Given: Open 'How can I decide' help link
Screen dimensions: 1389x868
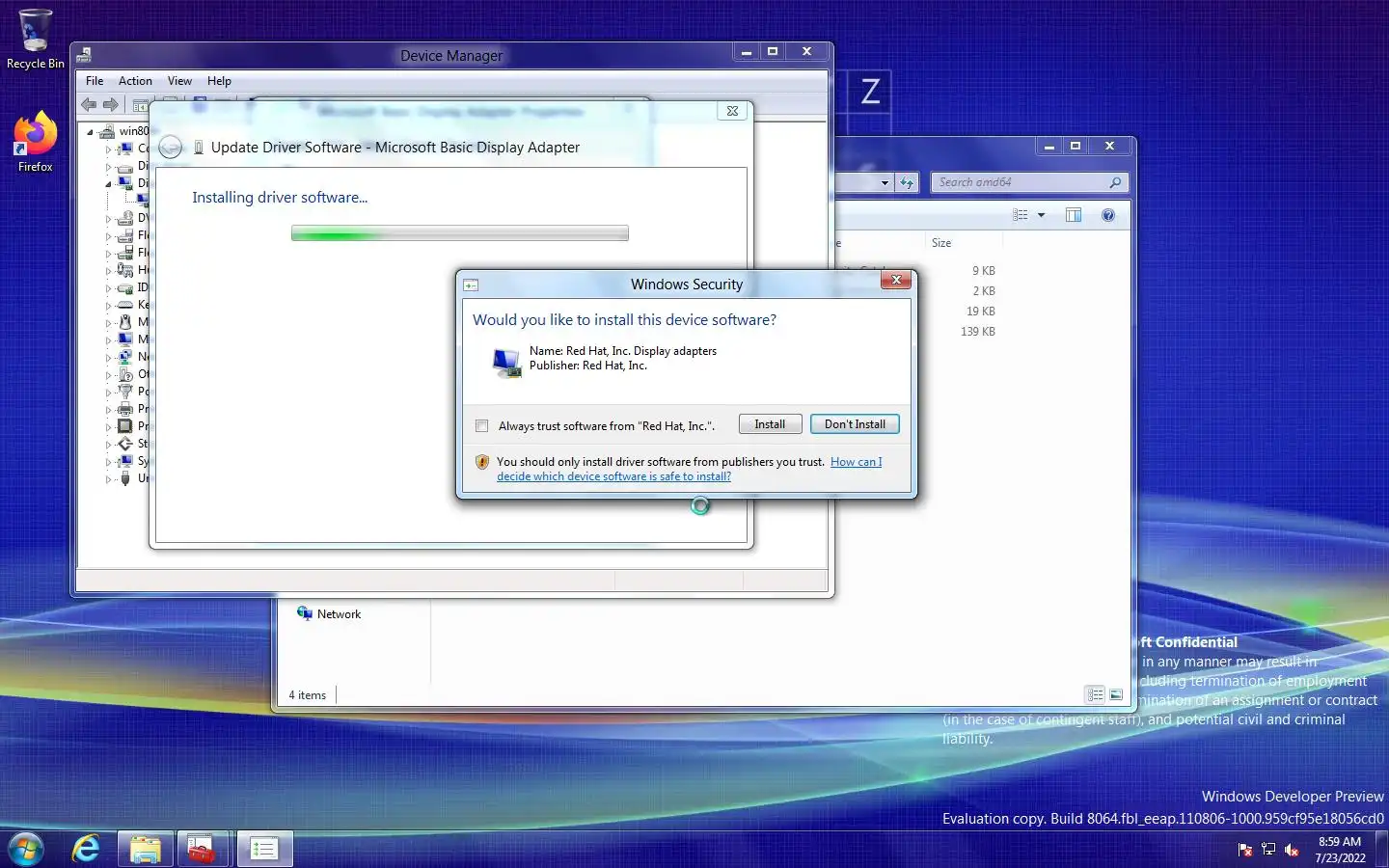Looking at the screenshot, I should (x=689, y=469).
